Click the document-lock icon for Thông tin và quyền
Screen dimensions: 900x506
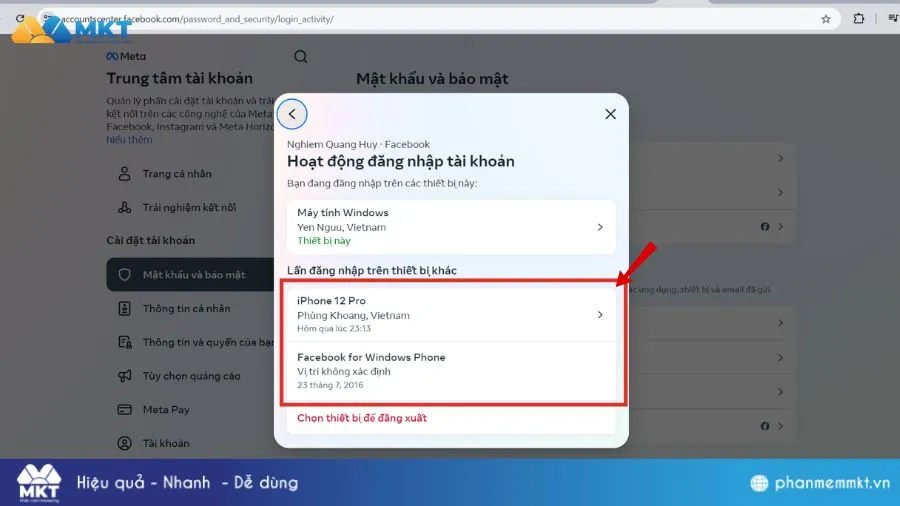tap(125, 342)
